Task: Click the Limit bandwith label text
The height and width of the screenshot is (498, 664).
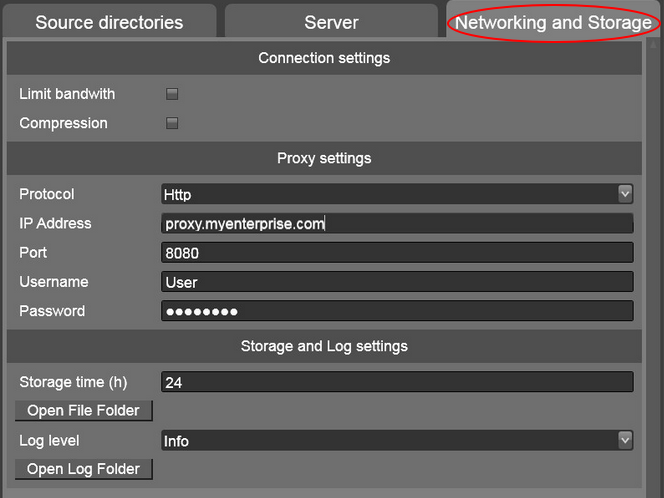Action: click(x=67, y=94)
